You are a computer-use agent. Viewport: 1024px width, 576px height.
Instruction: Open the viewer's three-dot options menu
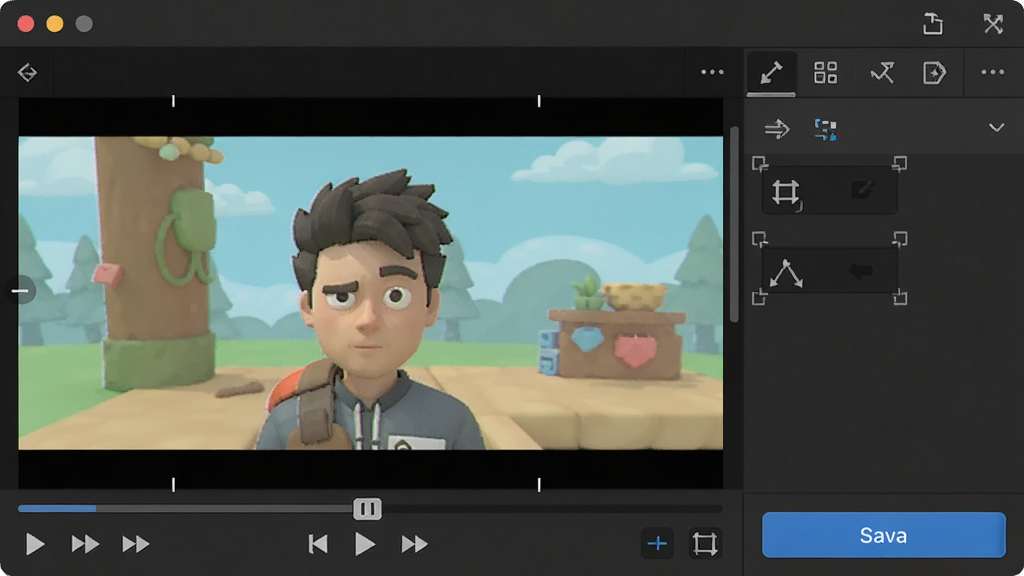coord(712,72)
